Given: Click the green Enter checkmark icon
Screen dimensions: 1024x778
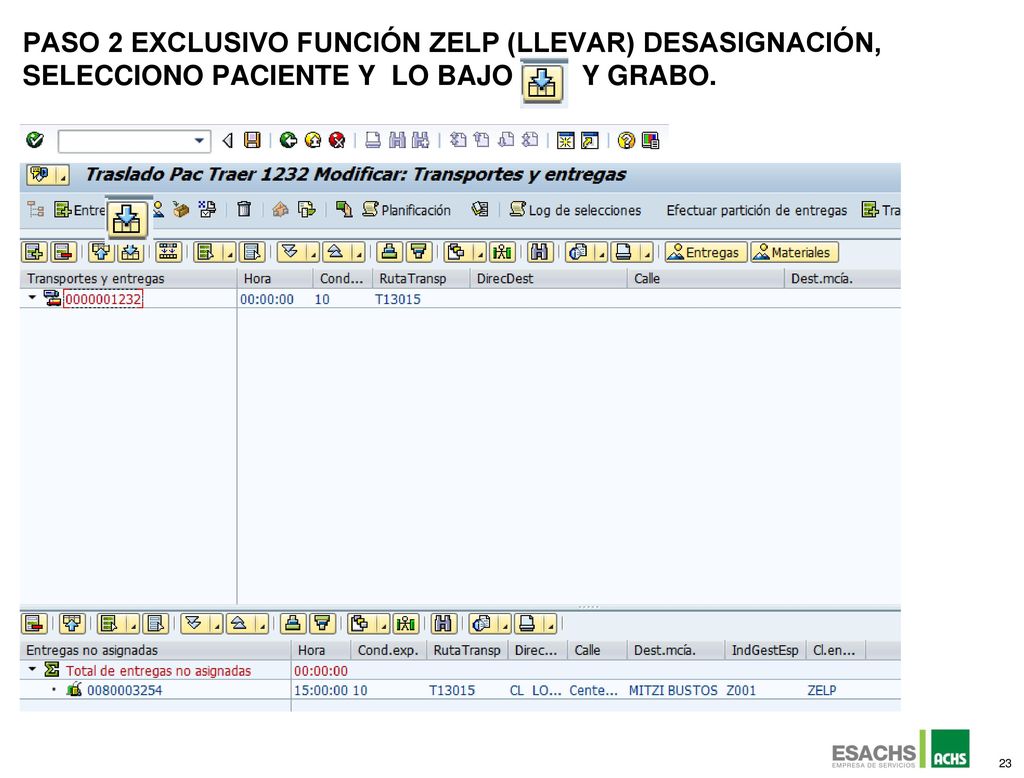Looking at the screenshot, I should (x=35, y=140).
